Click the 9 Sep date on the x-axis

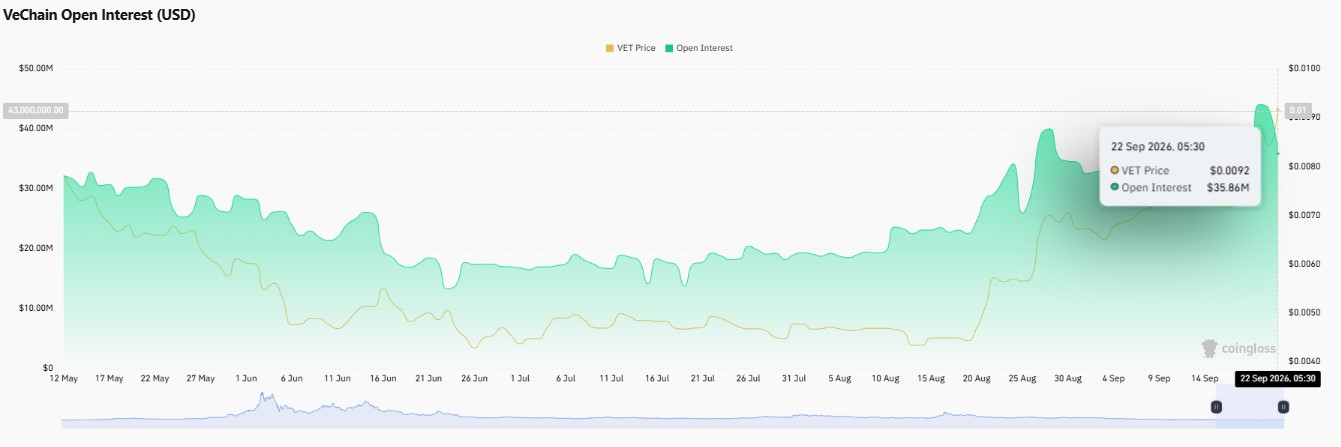pos(1159,379)
